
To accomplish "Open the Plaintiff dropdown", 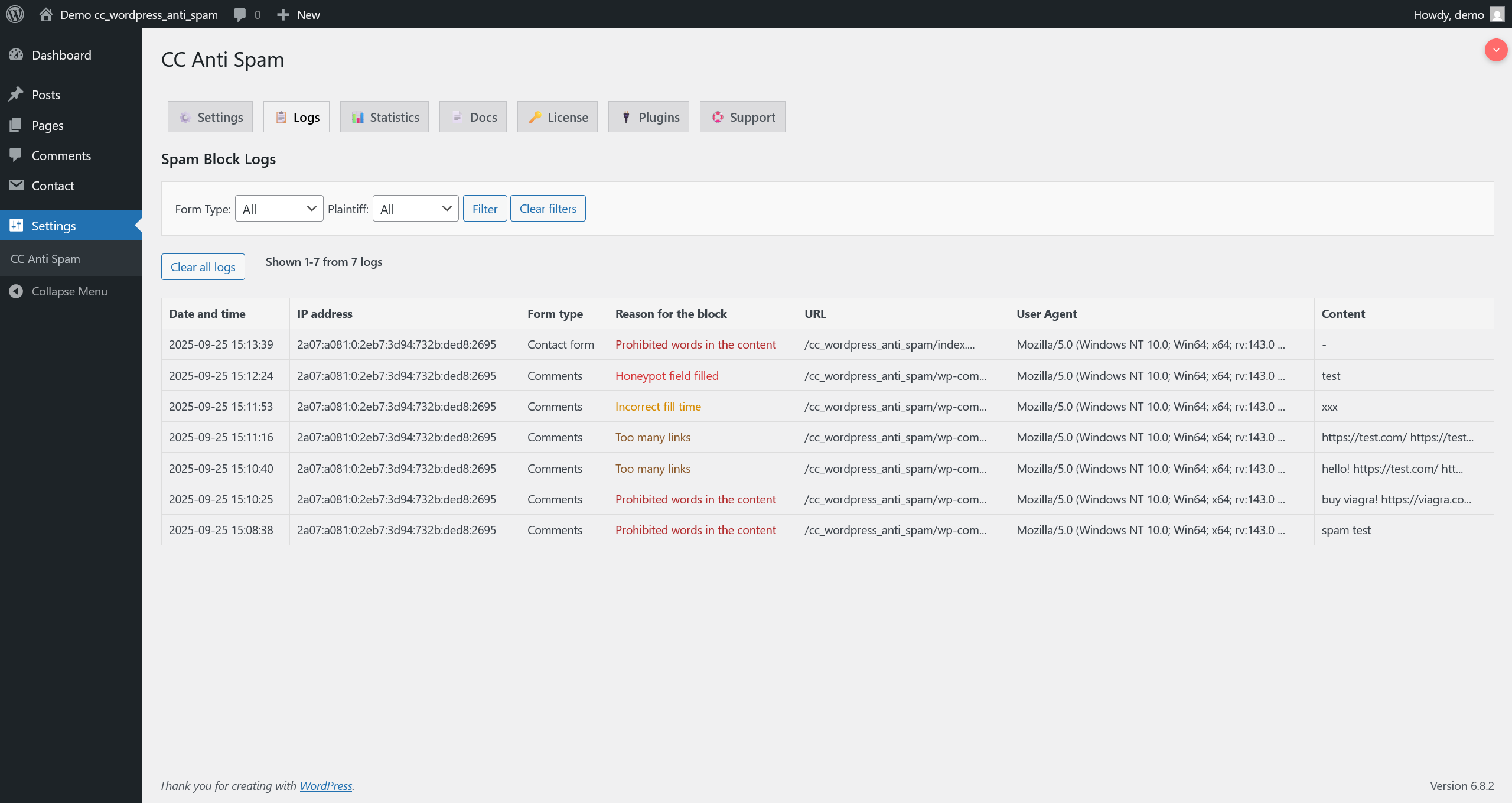I will [x=415, y=208].
